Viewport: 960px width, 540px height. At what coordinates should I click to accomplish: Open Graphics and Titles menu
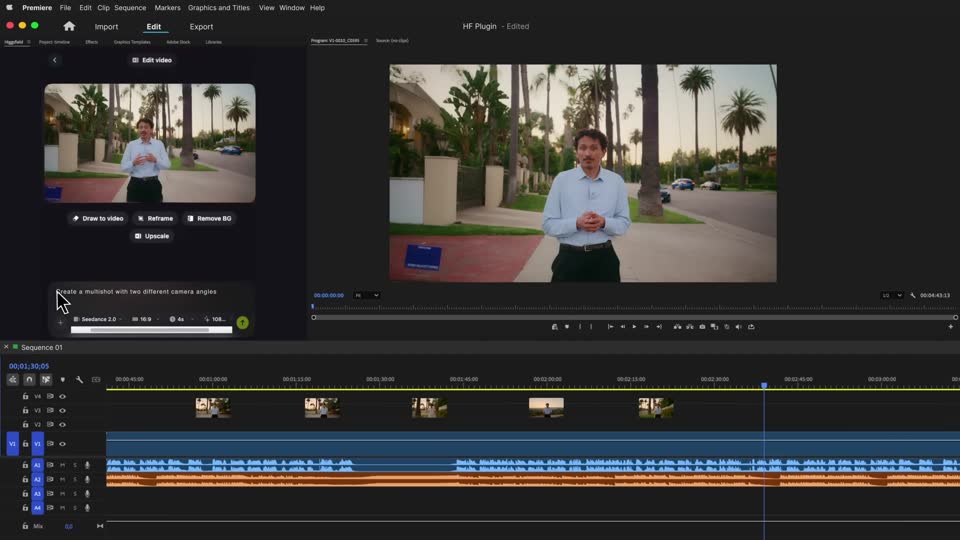[219, 8]
